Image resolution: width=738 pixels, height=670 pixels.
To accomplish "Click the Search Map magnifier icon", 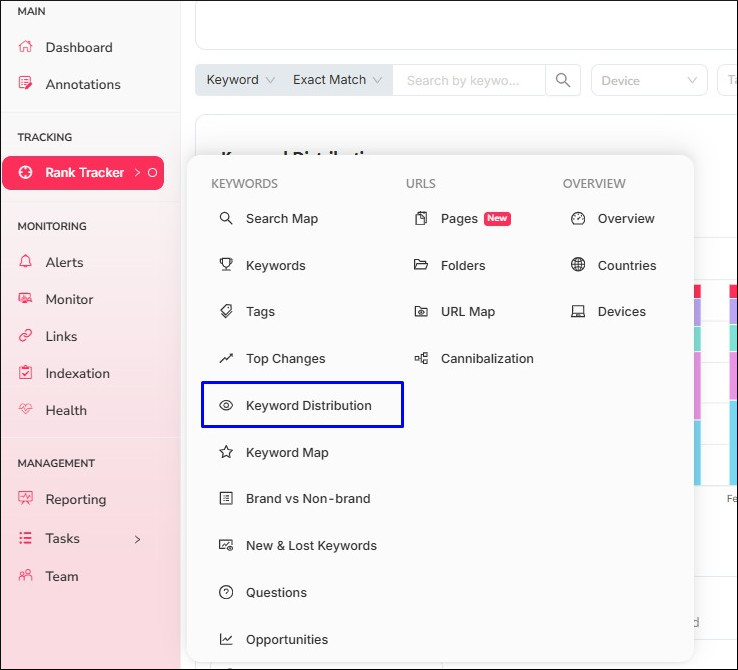I will 226,218.
